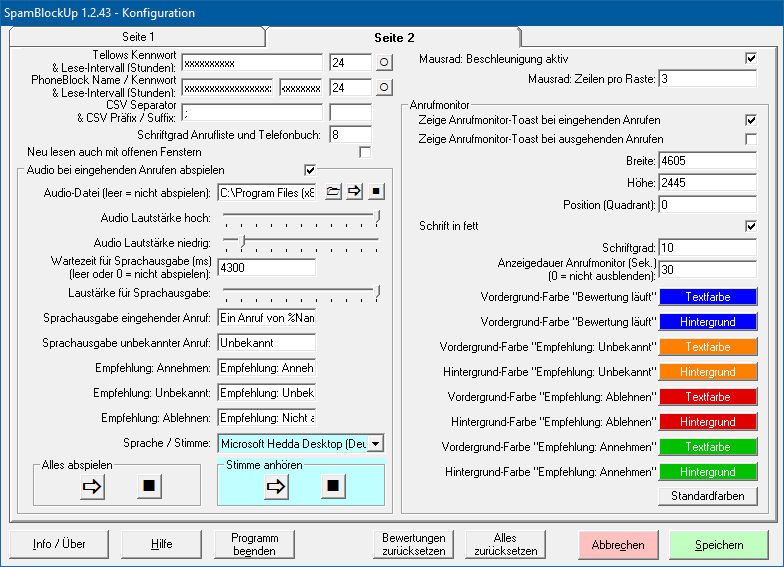Pick blue Hintergrund for Bewertung läuft
The image size is (784, 567).
[x=708, y=322]
